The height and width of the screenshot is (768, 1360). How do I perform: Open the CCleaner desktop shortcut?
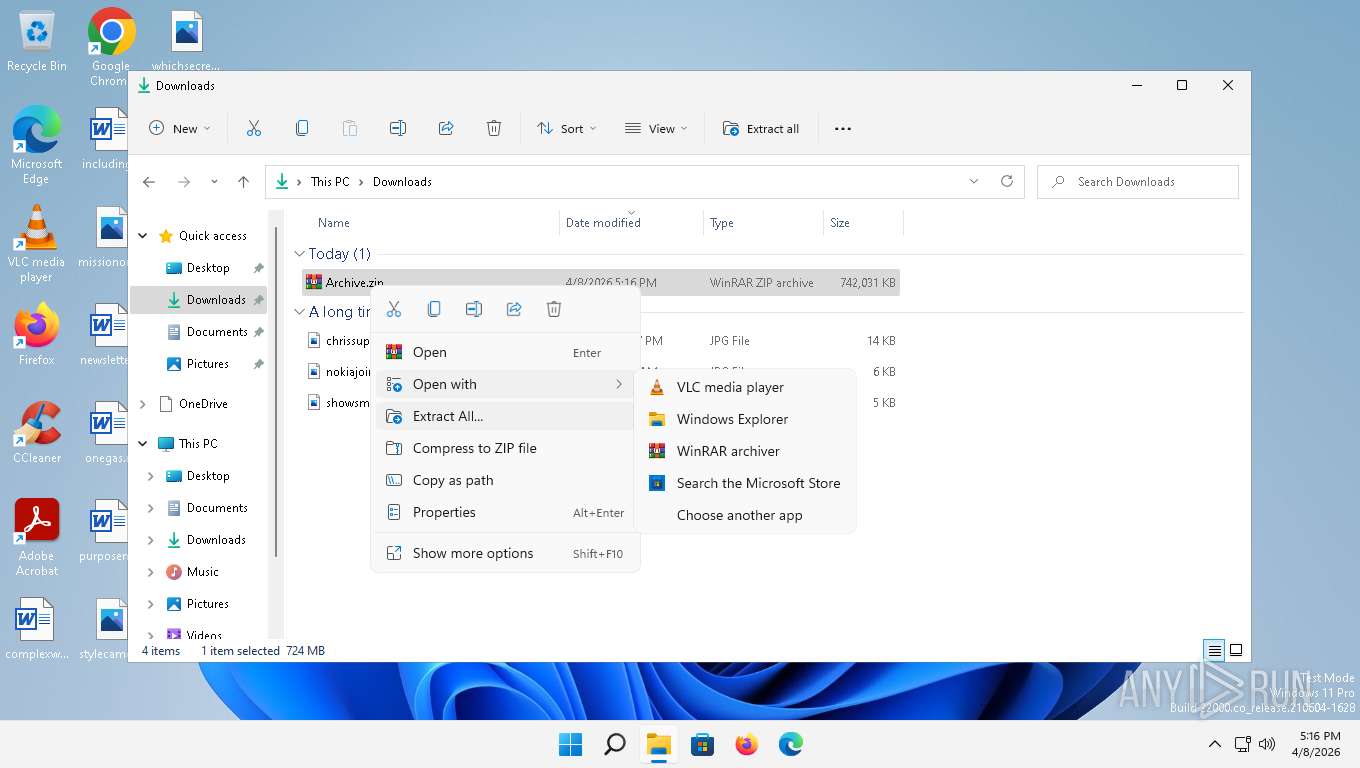(37, 432)
